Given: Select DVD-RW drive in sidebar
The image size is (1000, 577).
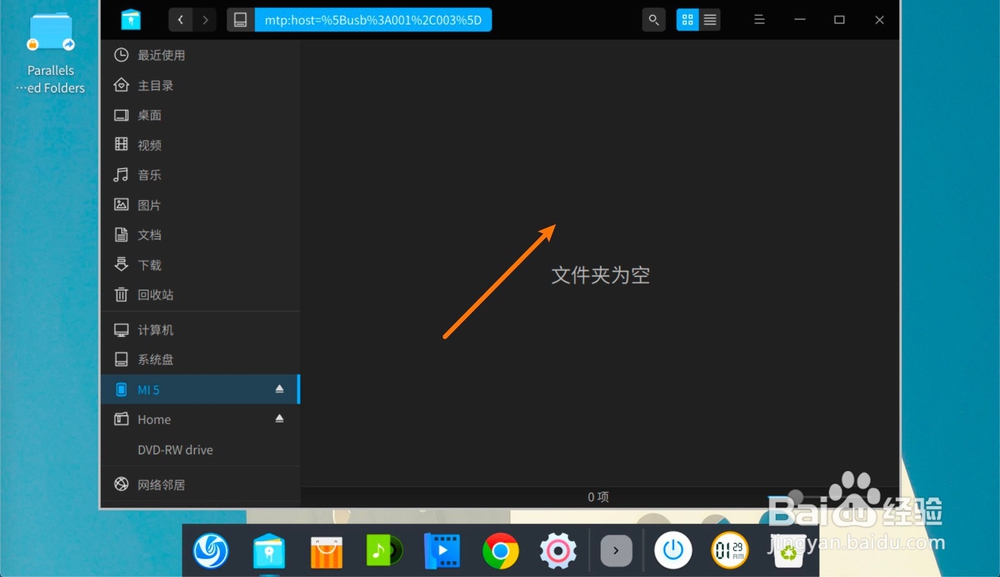Looking at the screenshot, I should tap(200, 449).
